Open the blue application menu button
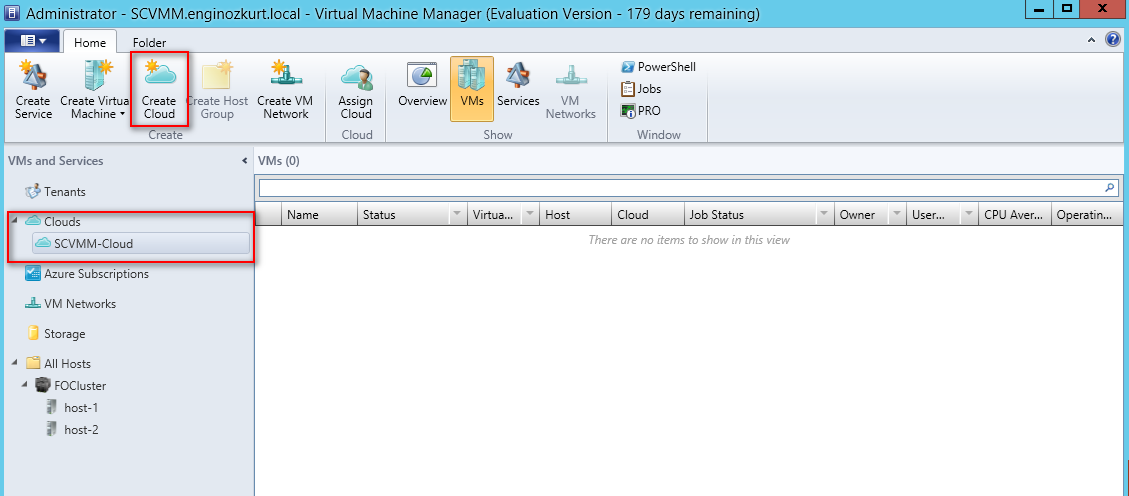 tap(33, 41)
